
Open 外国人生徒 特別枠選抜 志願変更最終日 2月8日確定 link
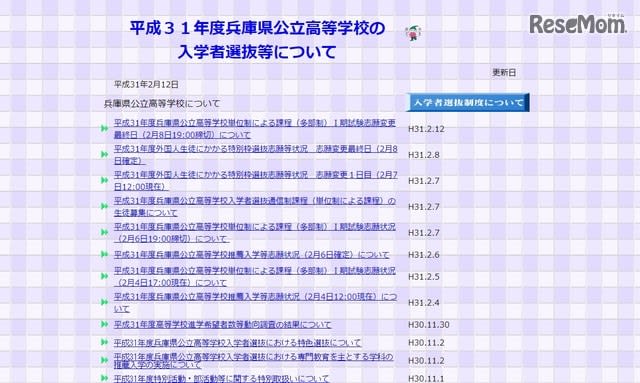pyautogui.click(x=256, y=155)
